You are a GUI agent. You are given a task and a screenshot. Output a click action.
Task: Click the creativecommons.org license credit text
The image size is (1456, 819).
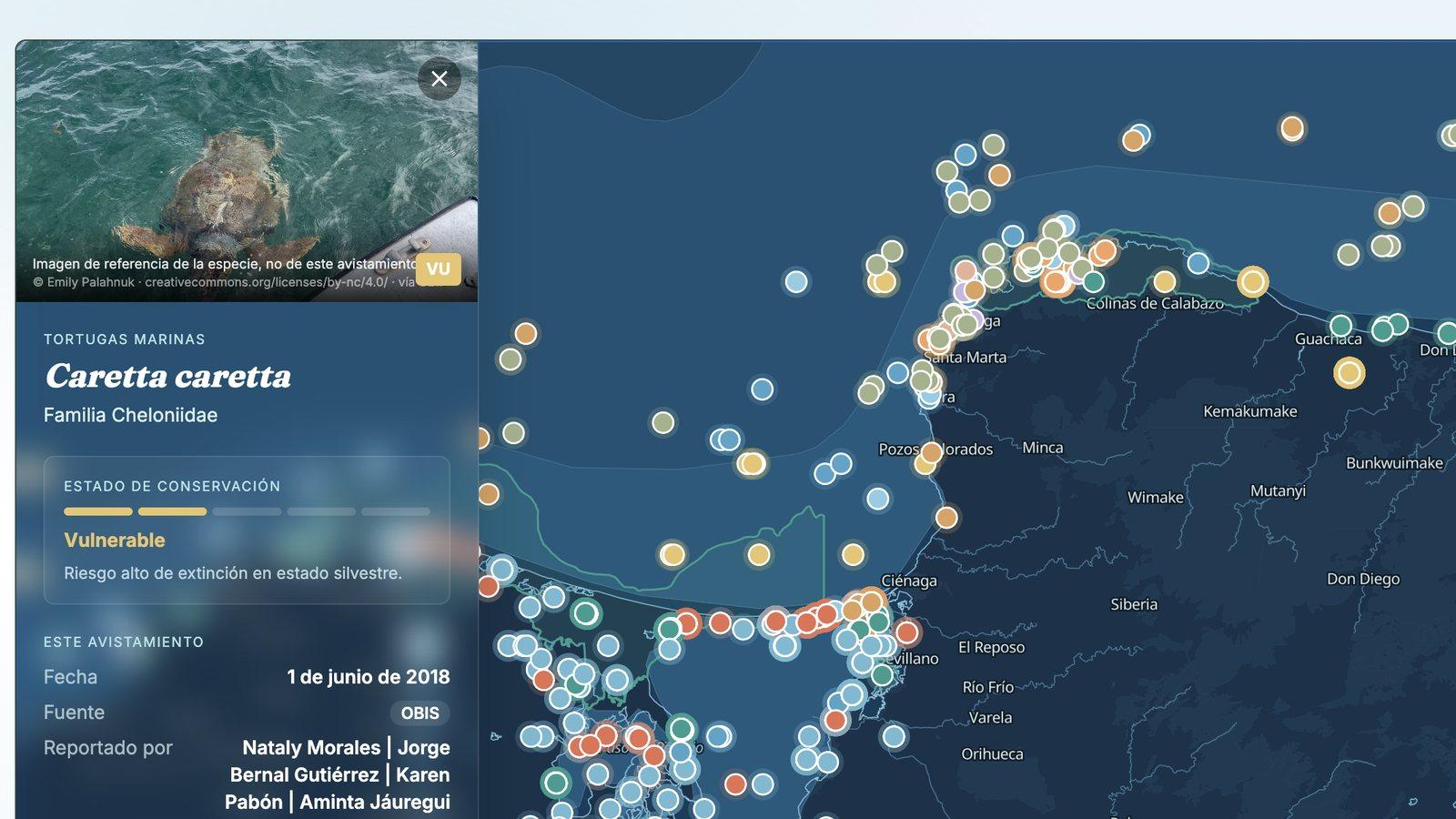[x=266, y=282]
